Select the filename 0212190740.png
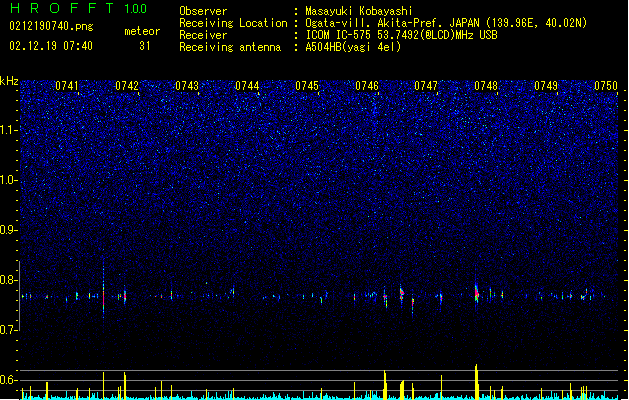 [x=51, y=26]
